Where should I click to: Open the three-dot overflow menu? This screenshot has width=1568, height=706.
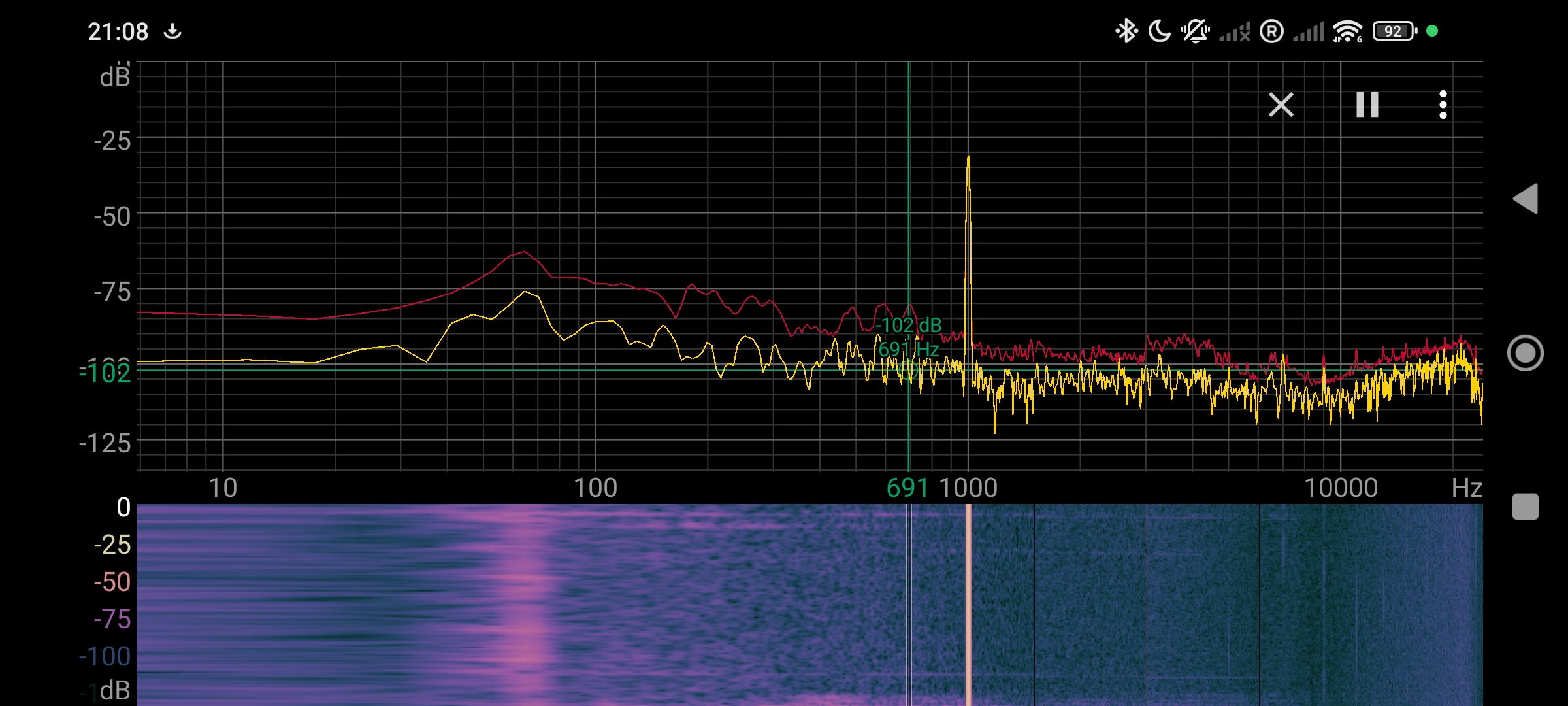tap(1443, 105)
